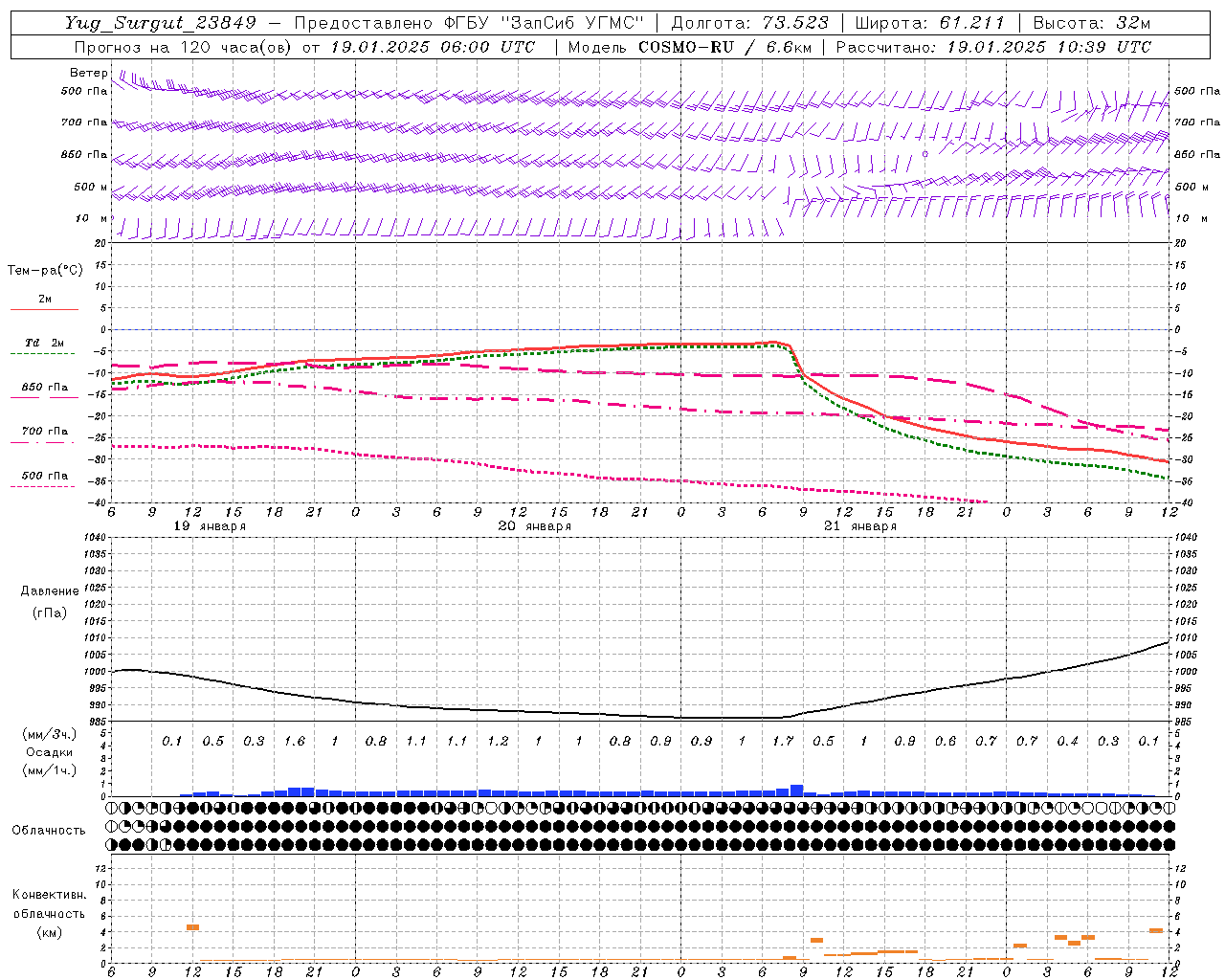
Task: Click the "(км)" unit under Конвективн. облачность
Action: [50, 931]
